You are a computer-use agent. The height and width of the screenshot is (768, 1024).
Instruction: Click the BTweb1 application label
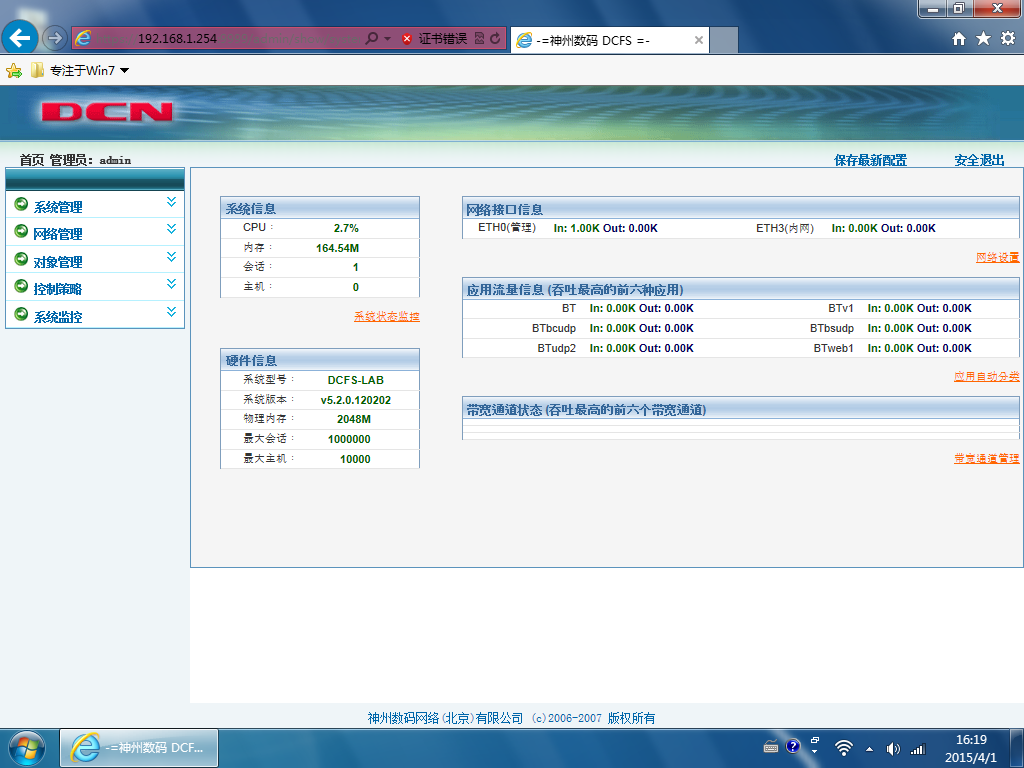[833, 348]
